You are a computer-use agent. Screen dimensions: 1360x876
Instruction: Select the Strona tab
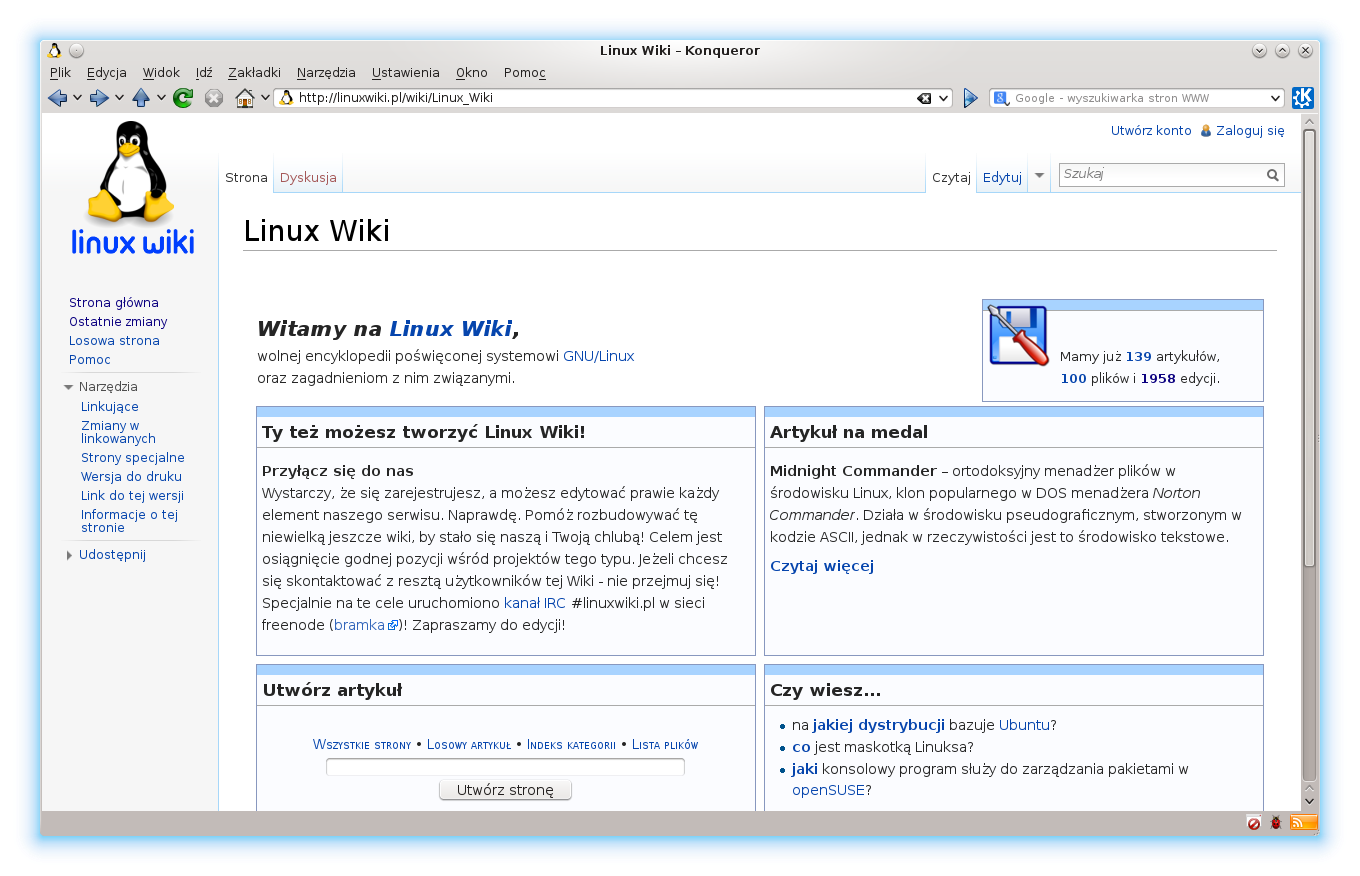click(x=246, y=178)
